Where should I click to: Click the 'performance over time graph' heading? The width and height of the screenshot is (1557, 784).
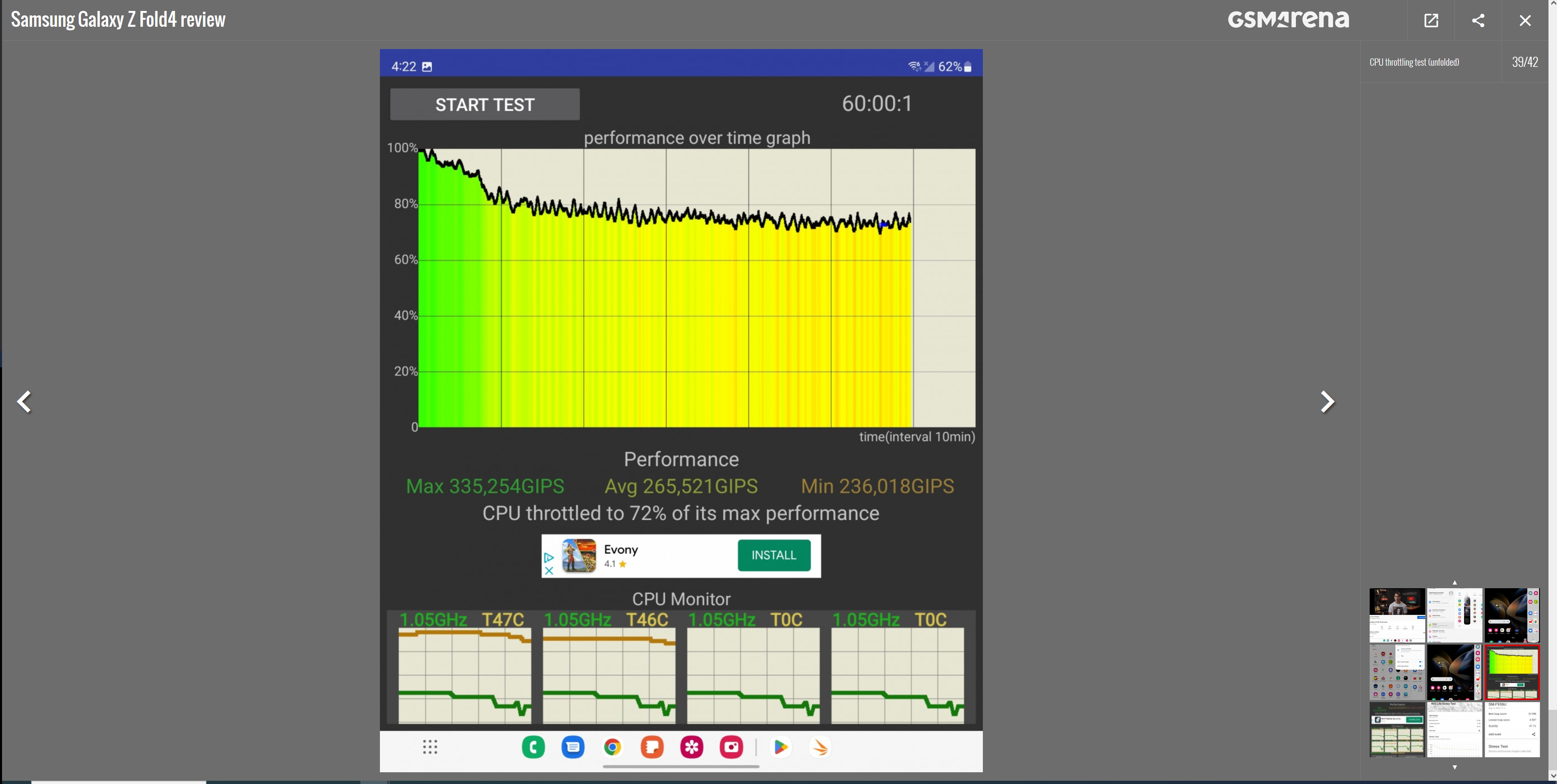coord(697,138)
